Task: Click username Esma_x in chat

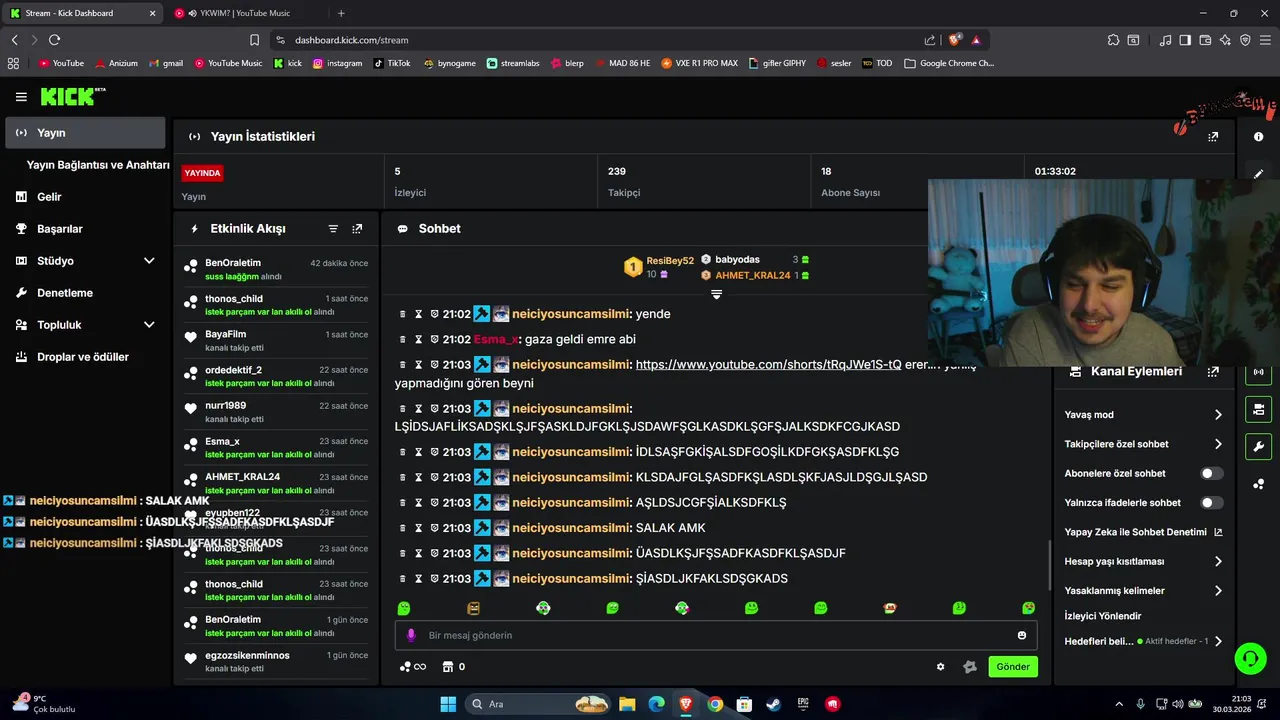Action: (x=497, y=340)
